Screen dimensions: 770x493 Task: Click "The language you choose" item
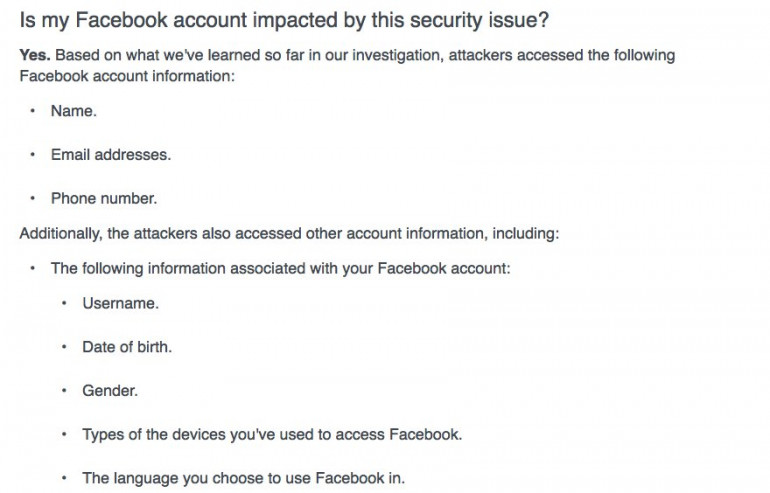(x=243, y=478)
